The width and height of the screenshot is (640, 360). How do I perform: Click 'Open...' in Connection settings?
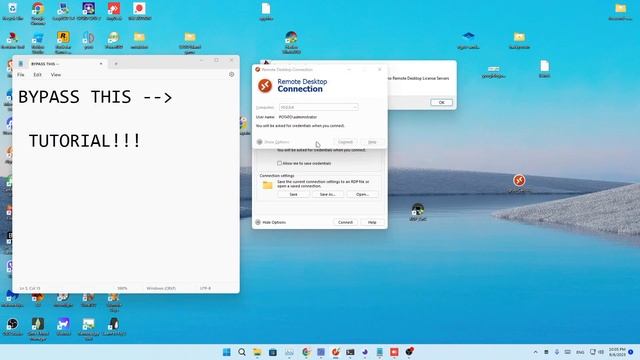(x=362, y=194)
